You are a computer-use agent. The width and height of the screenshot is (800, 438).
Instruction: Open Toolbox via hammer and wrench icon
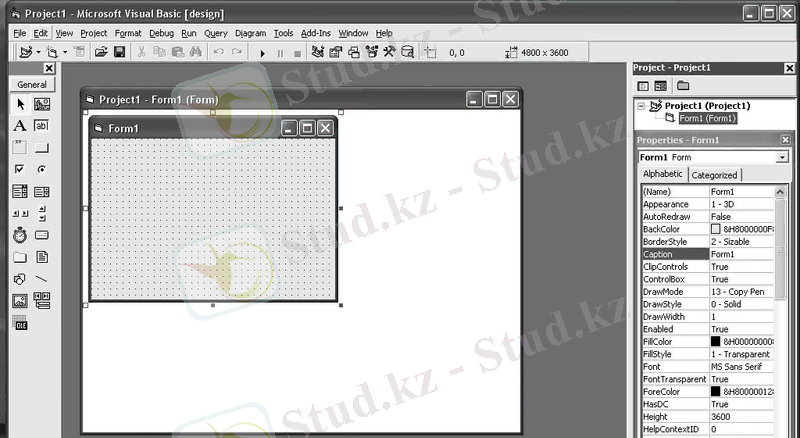click(x=389, y=52)
